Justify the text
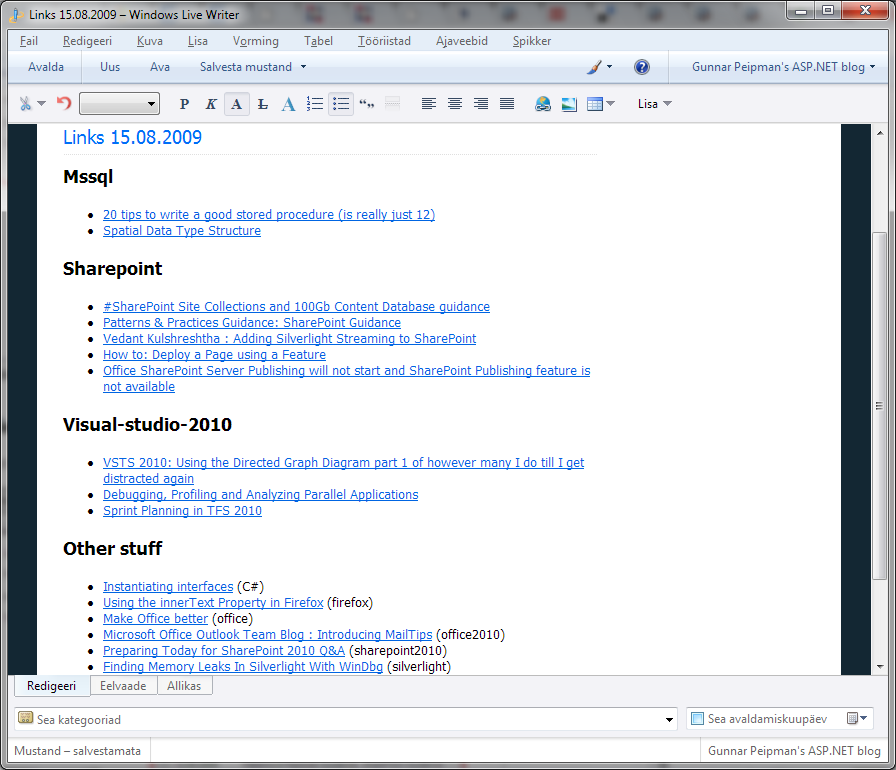Viewport: 896px width, 770px height. 507,103
